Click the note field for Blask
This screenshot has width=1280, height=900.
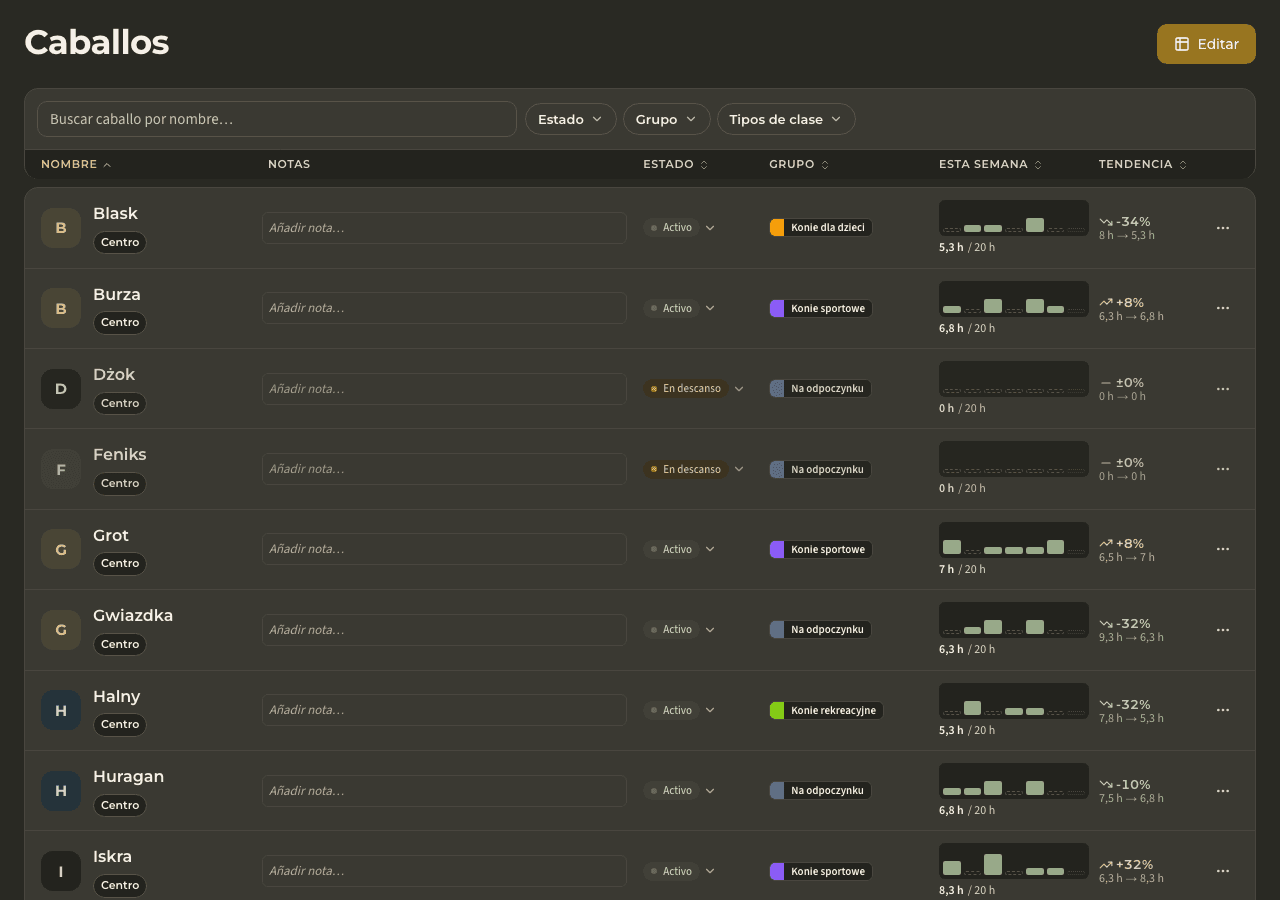[444, 228]
